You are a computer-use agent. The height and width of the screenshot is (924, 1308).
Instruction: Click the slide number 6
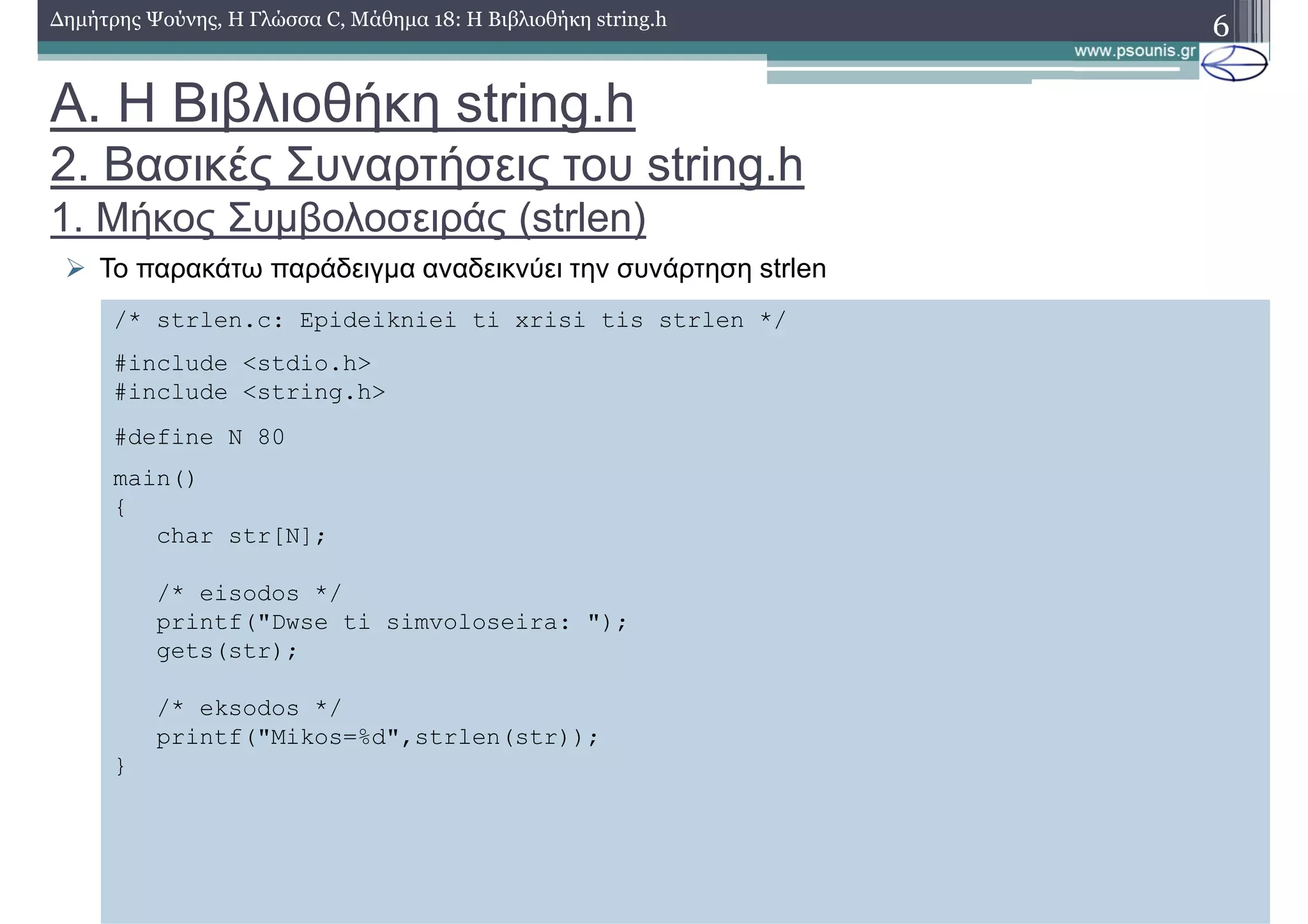(1220, 27)
